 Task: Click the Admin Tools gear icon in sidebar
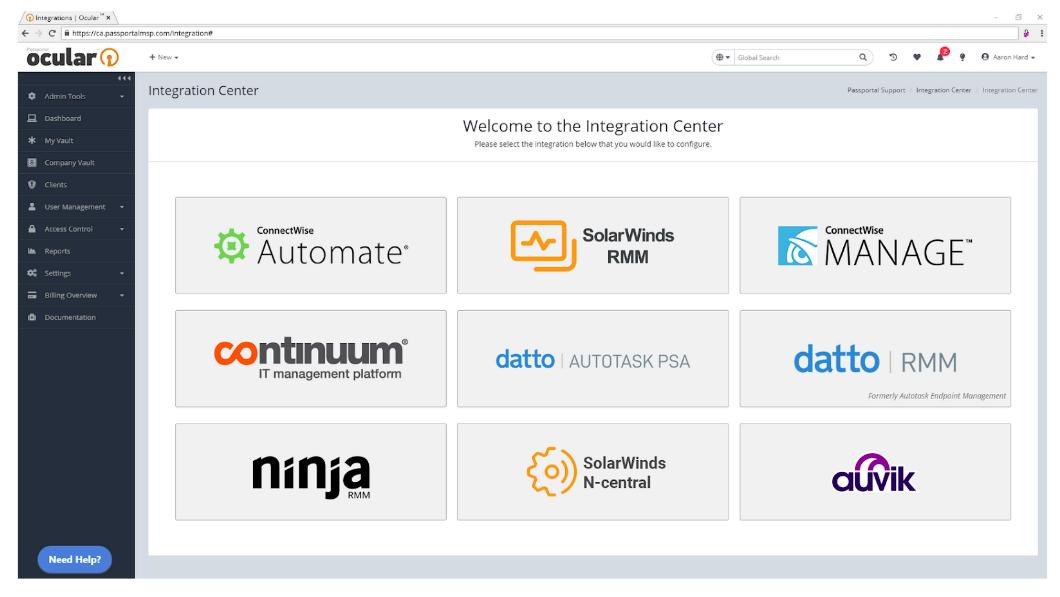click(32, 96)
